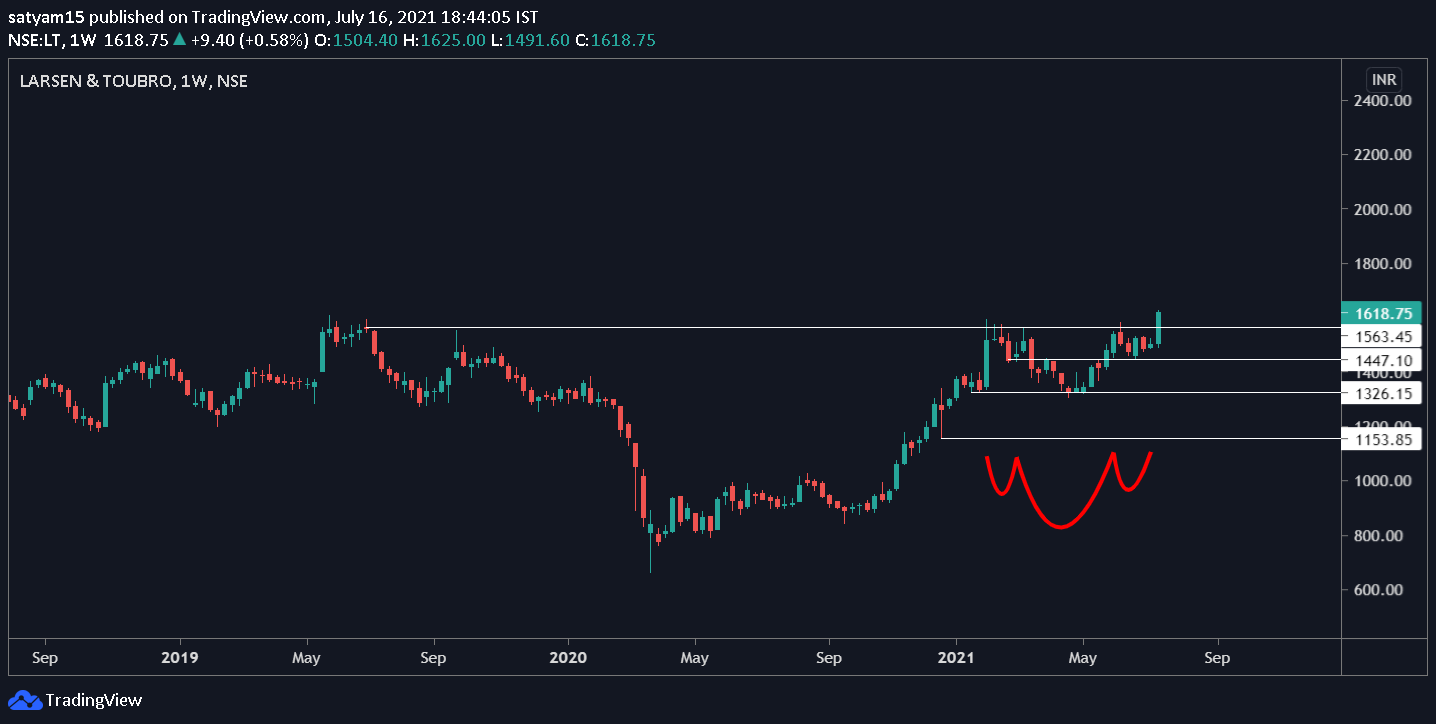Click the TradingView logo icon
This screenshot has width=1436, height=724.
(x=25, y=700)
